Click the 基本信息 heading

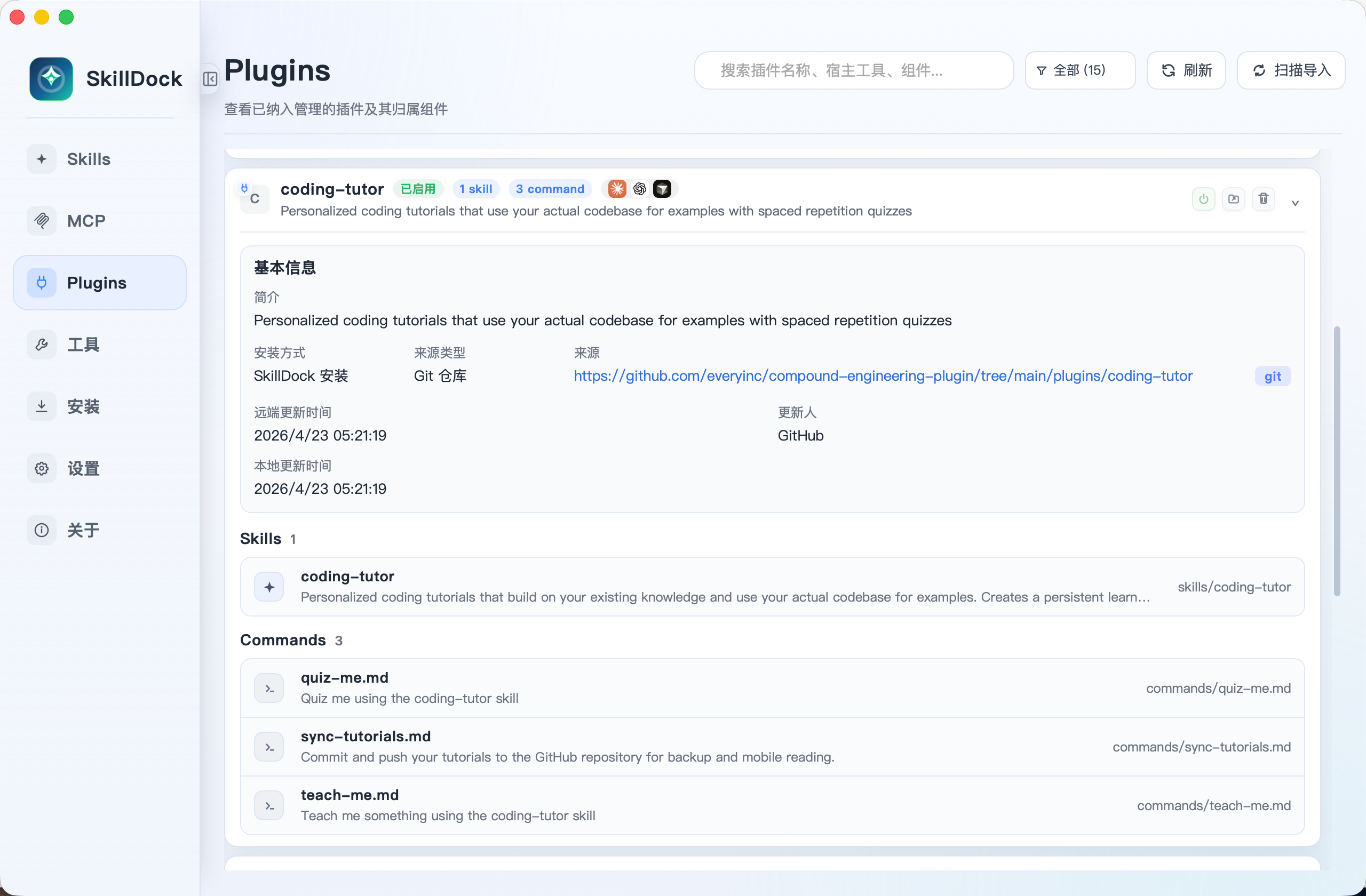(285, 268)
